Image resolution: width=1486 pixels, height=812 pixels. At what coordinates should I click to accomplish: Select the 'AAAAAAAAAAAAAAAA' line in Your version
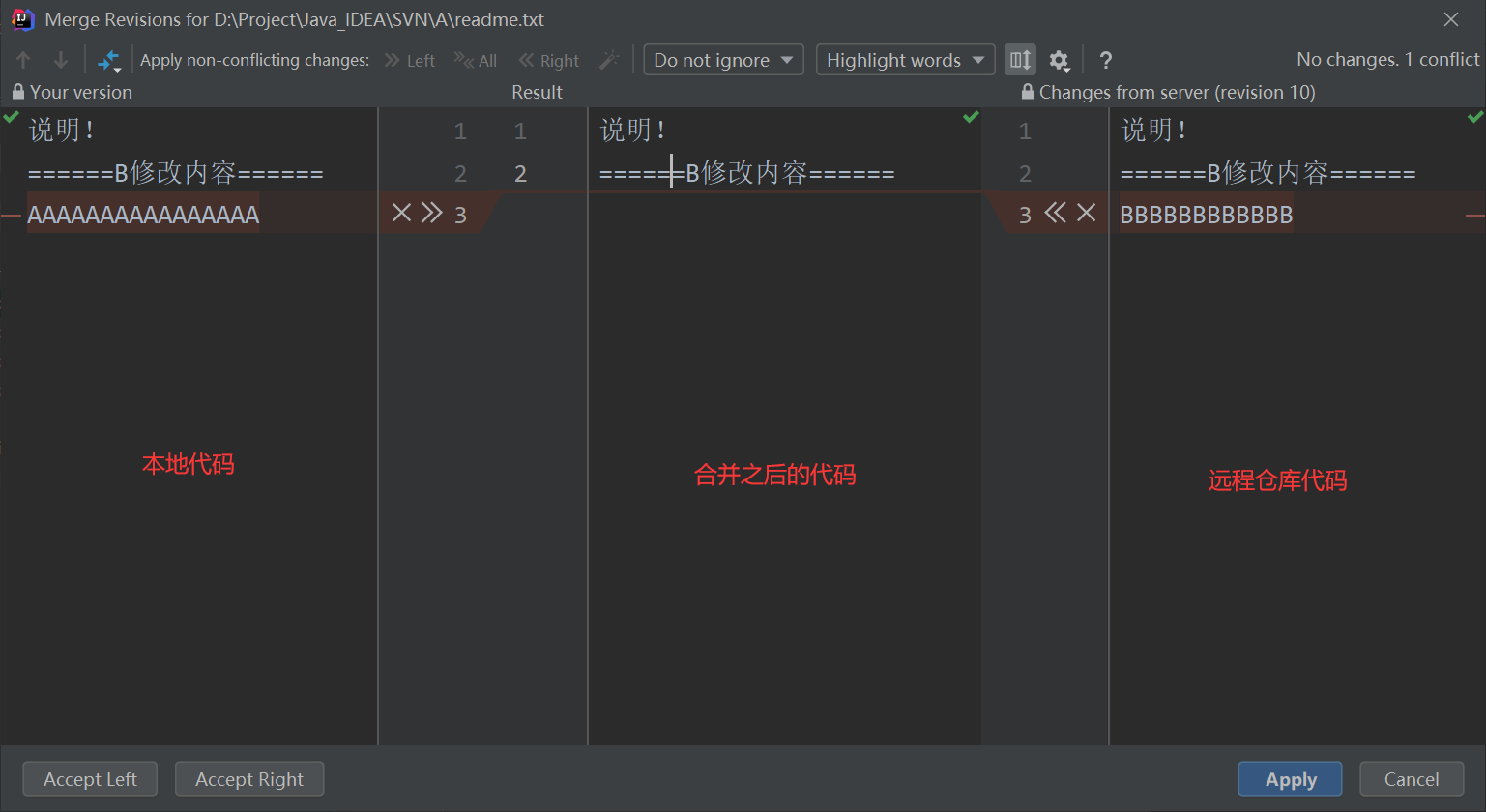pyautogui.click(x=143, y=215)
